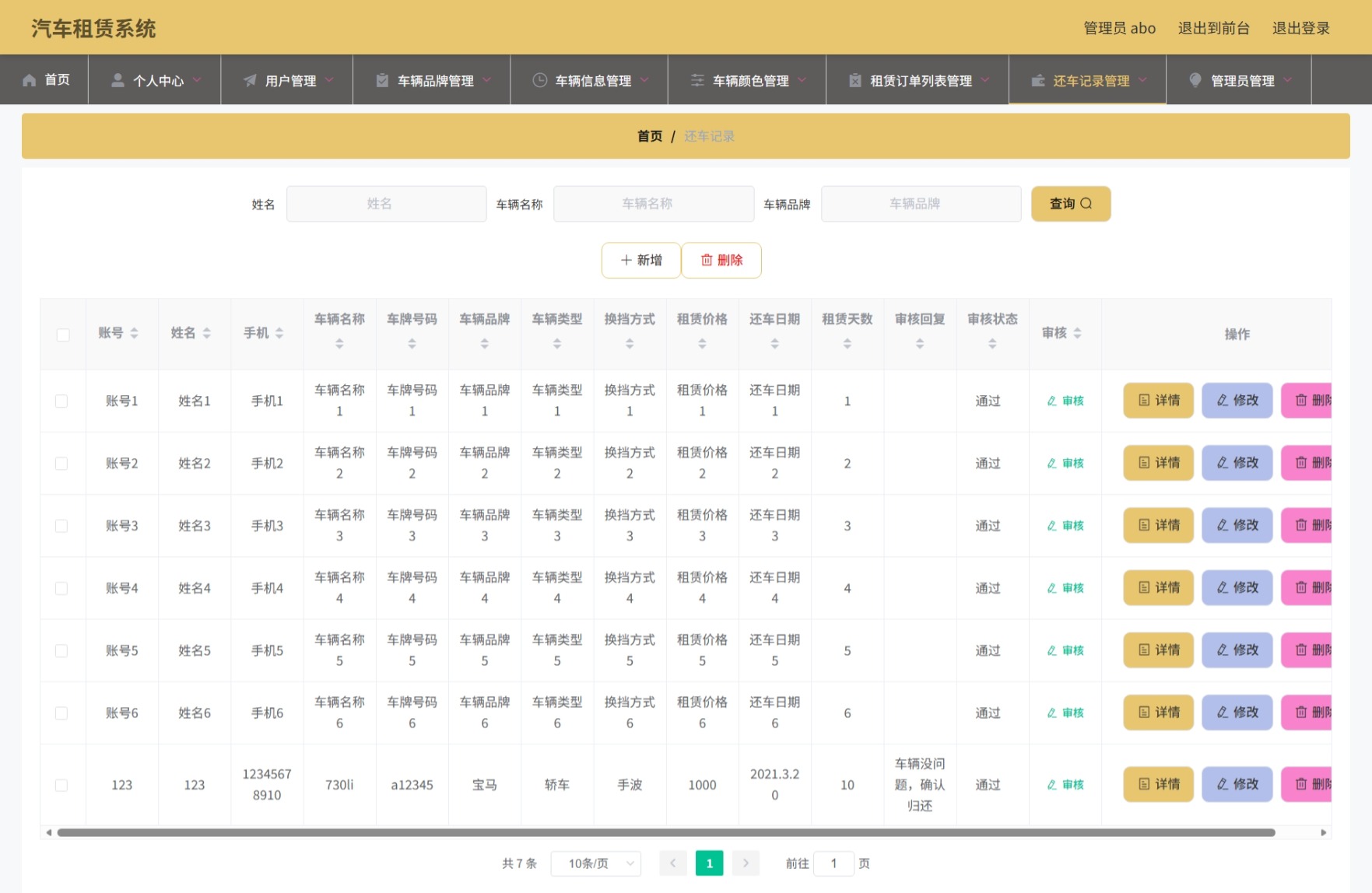The width and height of the screenshot is (1372, 893).
Task: Click the 新增 button
Action: click(x=641, y=260)
